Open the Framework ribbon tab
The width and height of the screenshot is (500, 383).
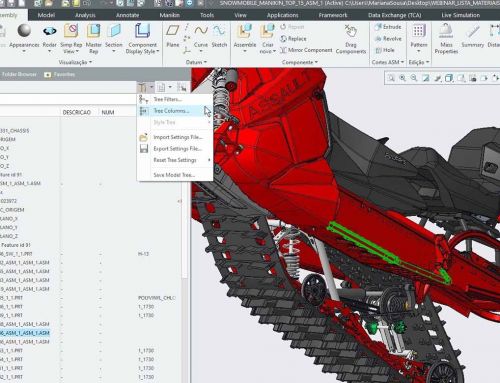(x=333, y=15)
